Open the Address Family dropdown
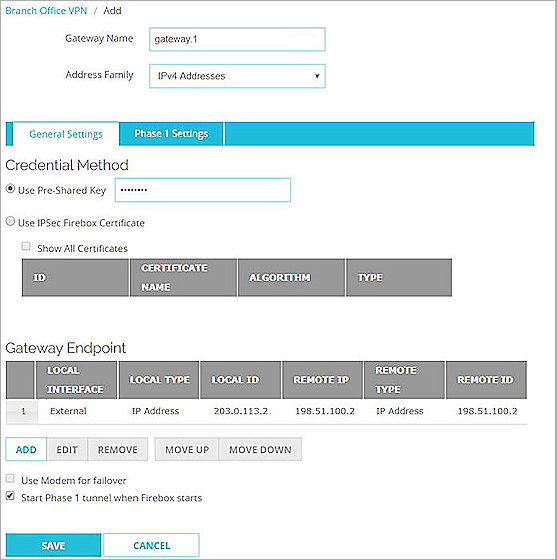This screenshot has width=557, height=560. [237, 76]
